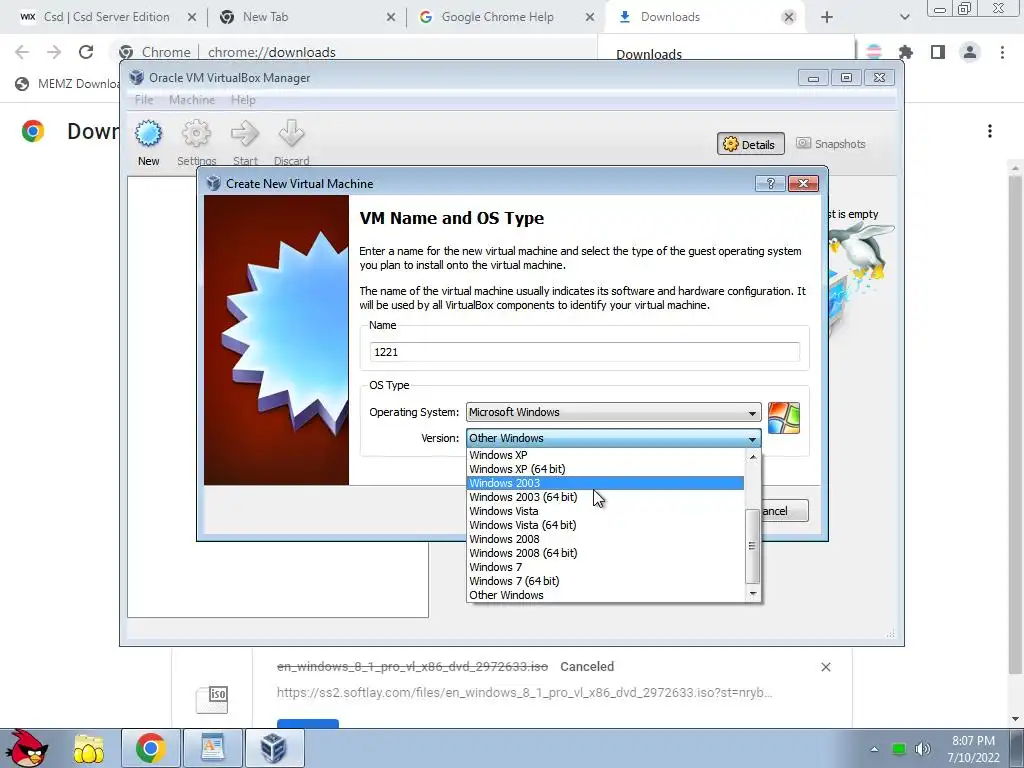Open VirtualBox from the taskbar
1024x768 pixels.
[274, 748]
